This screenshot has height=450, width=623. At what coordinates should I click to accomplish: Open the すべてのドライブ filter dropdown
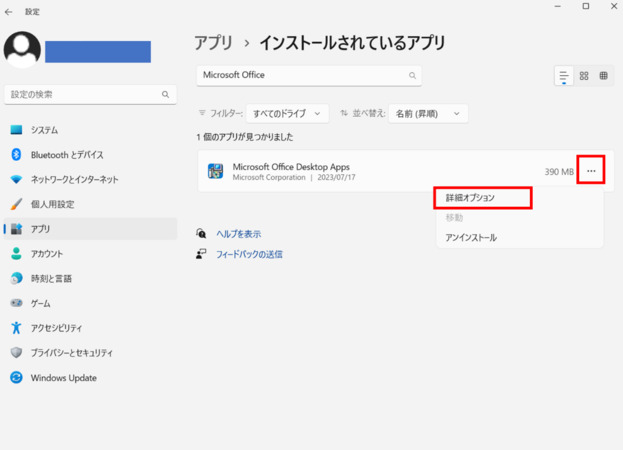pos(287,114)
